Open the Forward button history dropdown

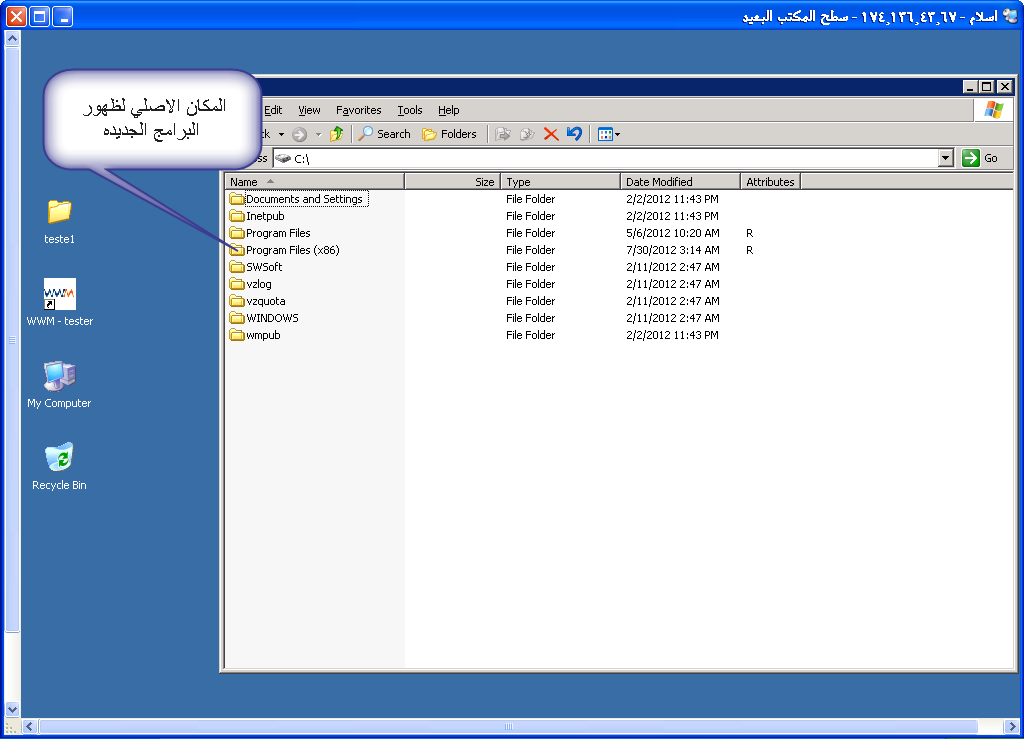[x=318, y=134]
